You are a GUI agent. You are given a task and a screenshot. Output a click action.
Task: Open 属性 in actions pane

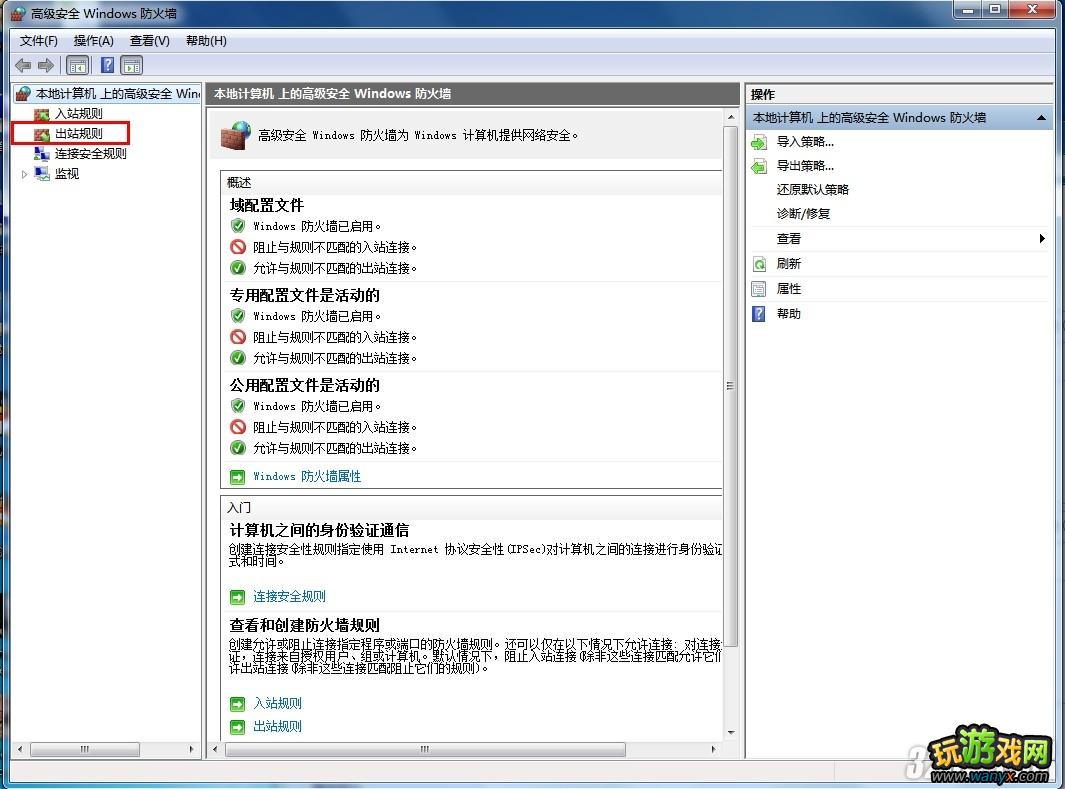point(789,289)
